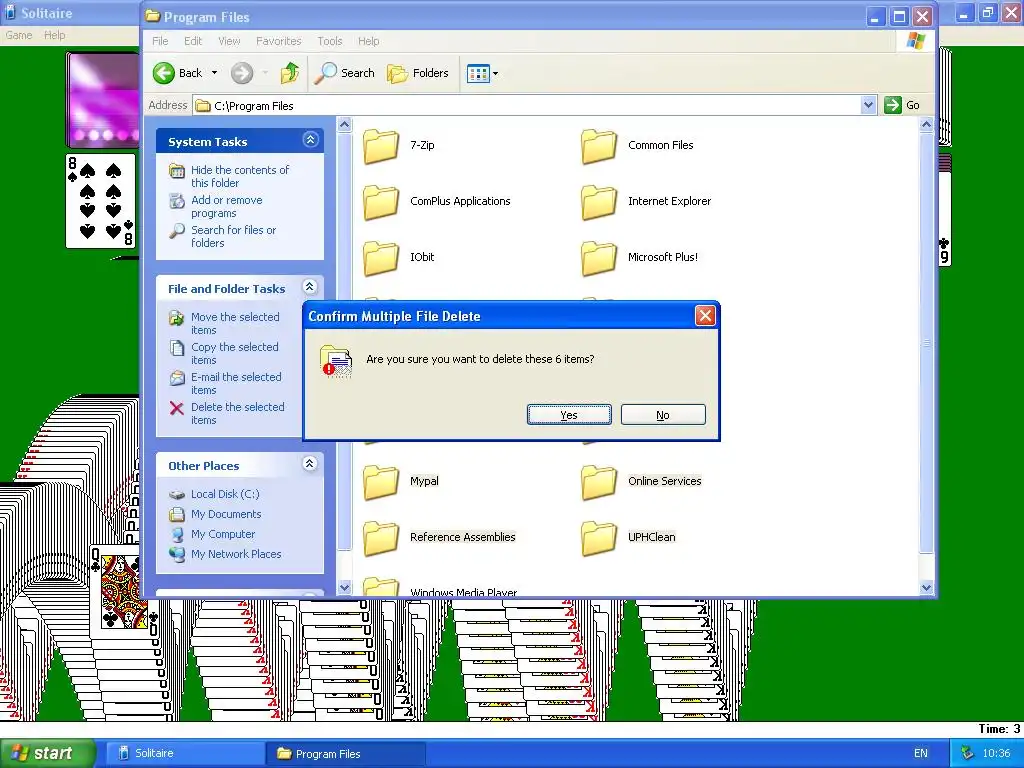The width and height of the screenshot is (1024, 768).
Task: Click Copy the selected items link
Action: pos(234,353)
